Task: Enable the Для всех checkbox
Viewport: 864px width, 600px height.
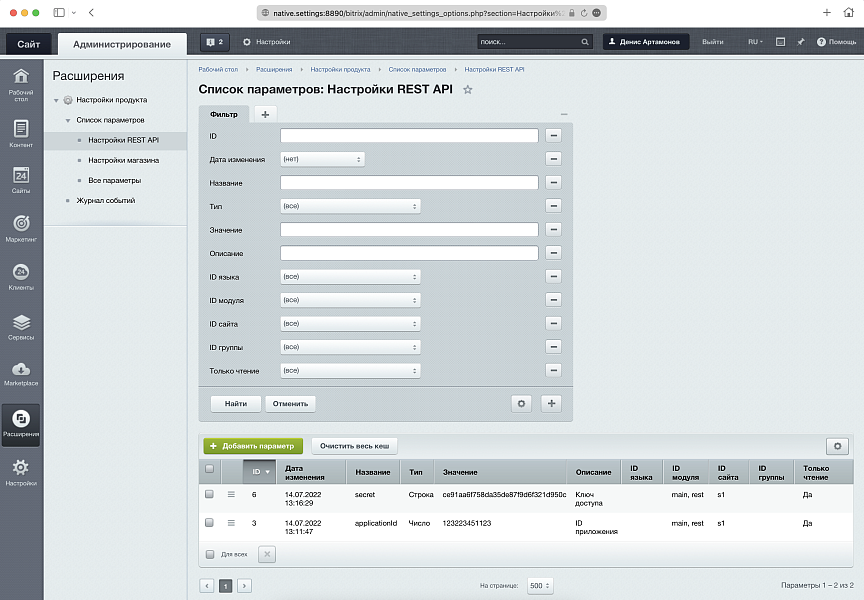Action: [x=209, y=554]
